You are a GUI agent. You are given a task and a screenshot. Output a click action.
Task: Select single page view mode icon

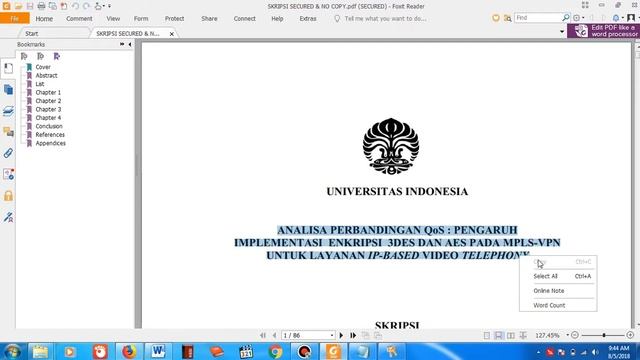[x=487, y=336]
